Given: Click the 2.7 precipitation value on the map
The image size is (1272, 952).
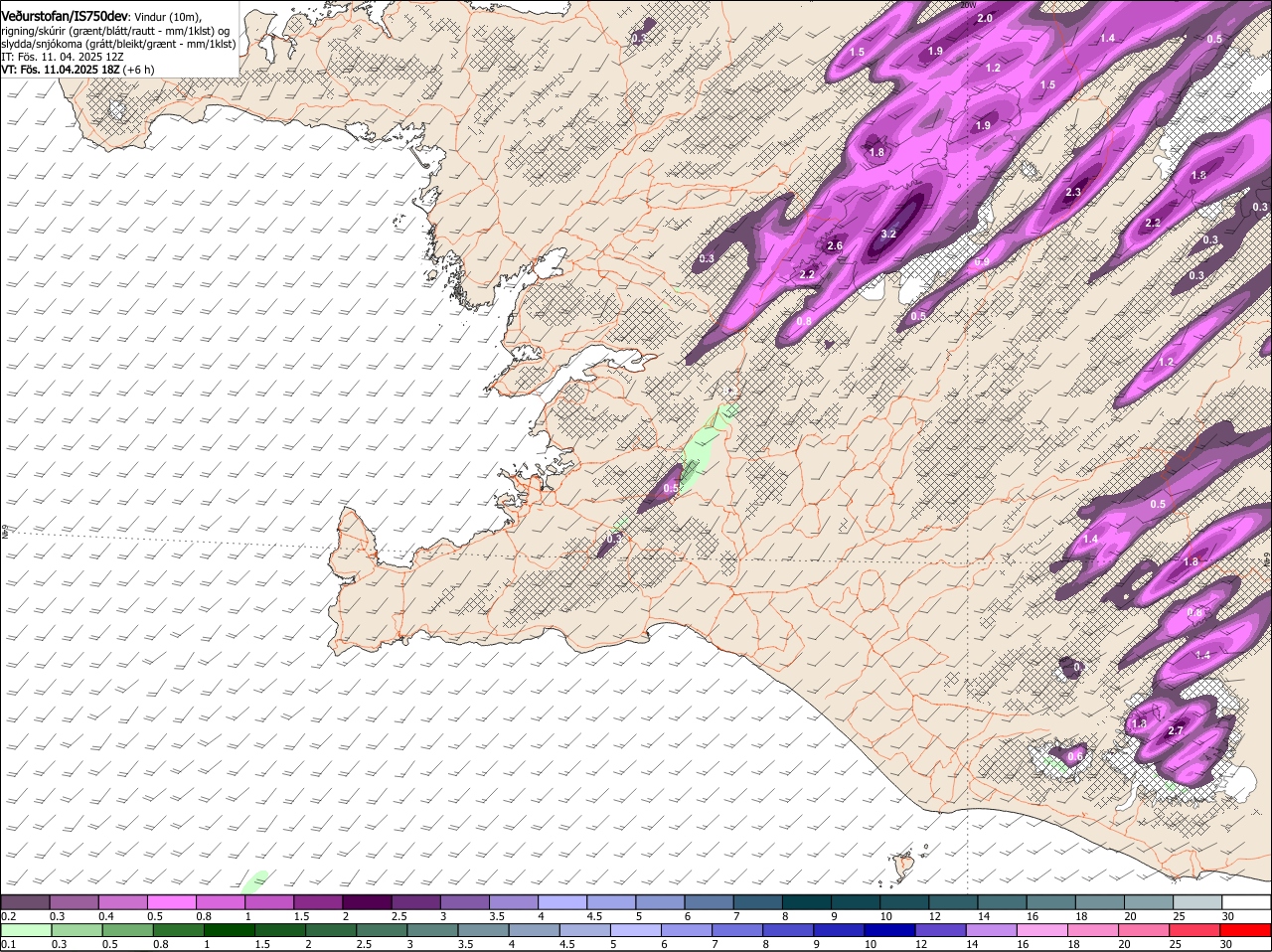Looking at the screenshot, I should point(1176,730).
